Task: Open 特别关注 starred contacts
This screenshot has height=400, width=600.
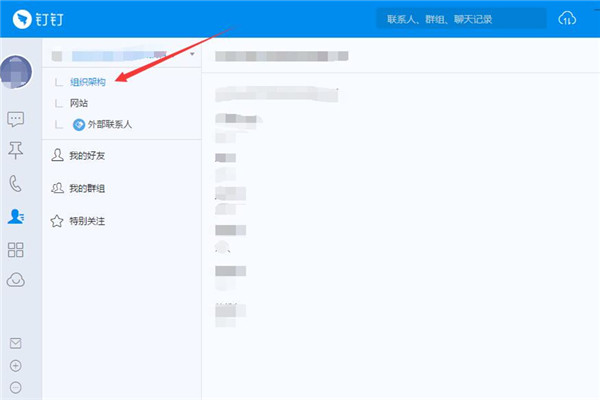Action: (x=85, y=220)
